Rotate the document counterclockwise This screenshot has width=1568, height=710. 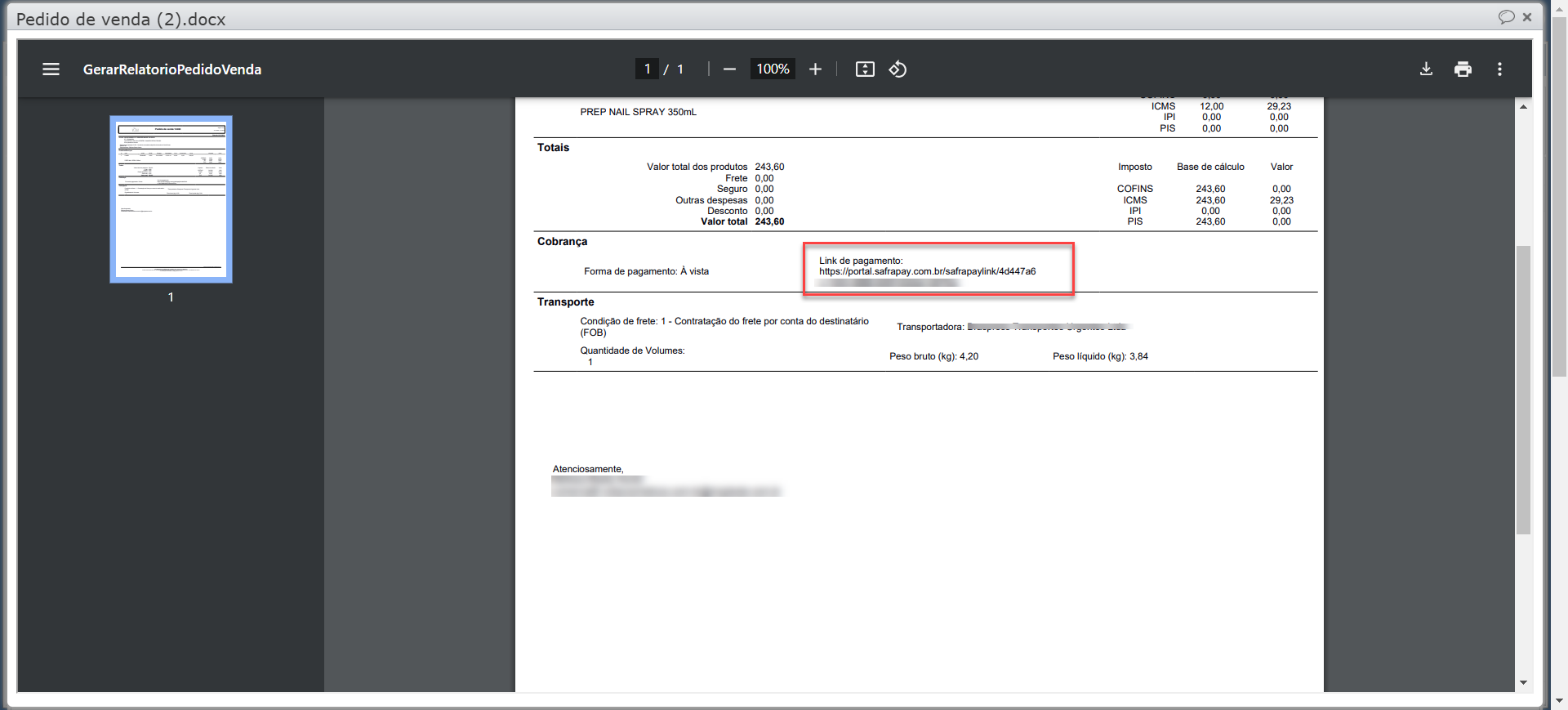[898, 69]
